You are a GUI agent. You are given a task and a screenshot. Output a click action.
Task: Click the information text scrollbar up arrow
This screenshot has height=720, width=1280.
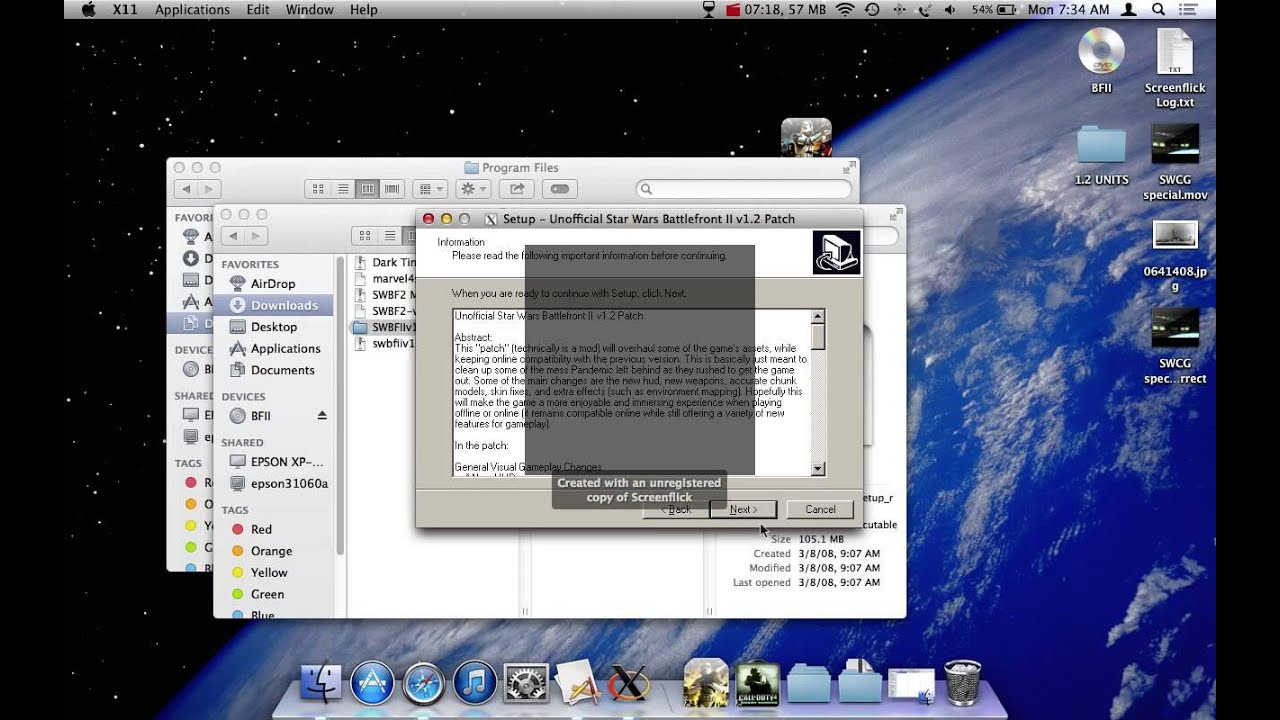(x=818, y=316)
